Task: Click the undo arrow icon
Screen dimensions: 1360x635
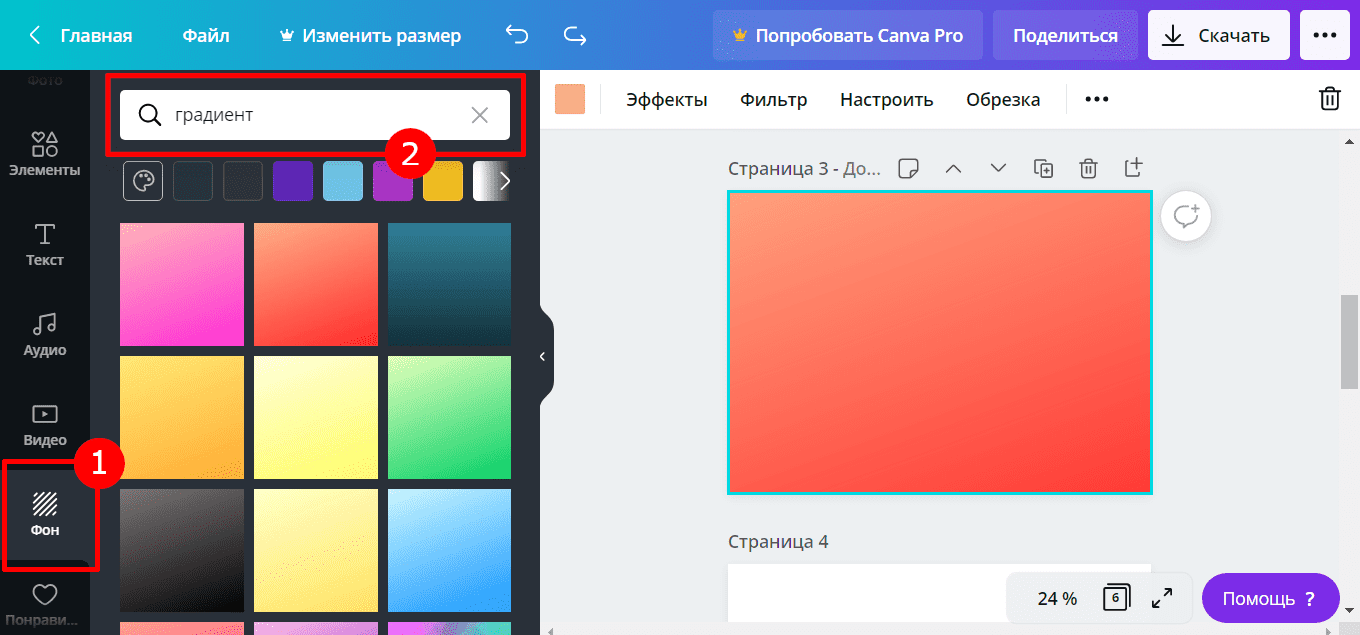Action: pyautogui.click(x=517, y=36)
